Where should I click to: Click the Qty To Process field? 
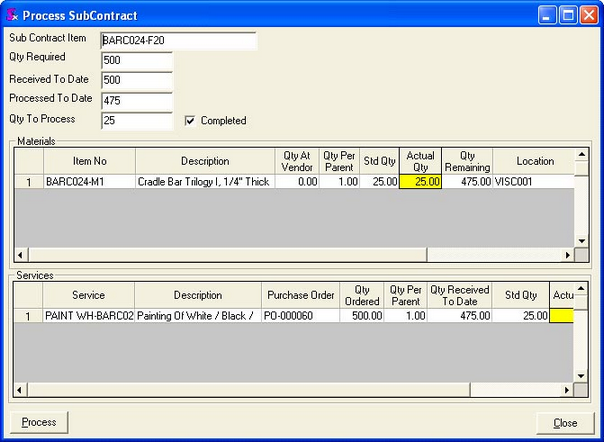click(136, 121)
